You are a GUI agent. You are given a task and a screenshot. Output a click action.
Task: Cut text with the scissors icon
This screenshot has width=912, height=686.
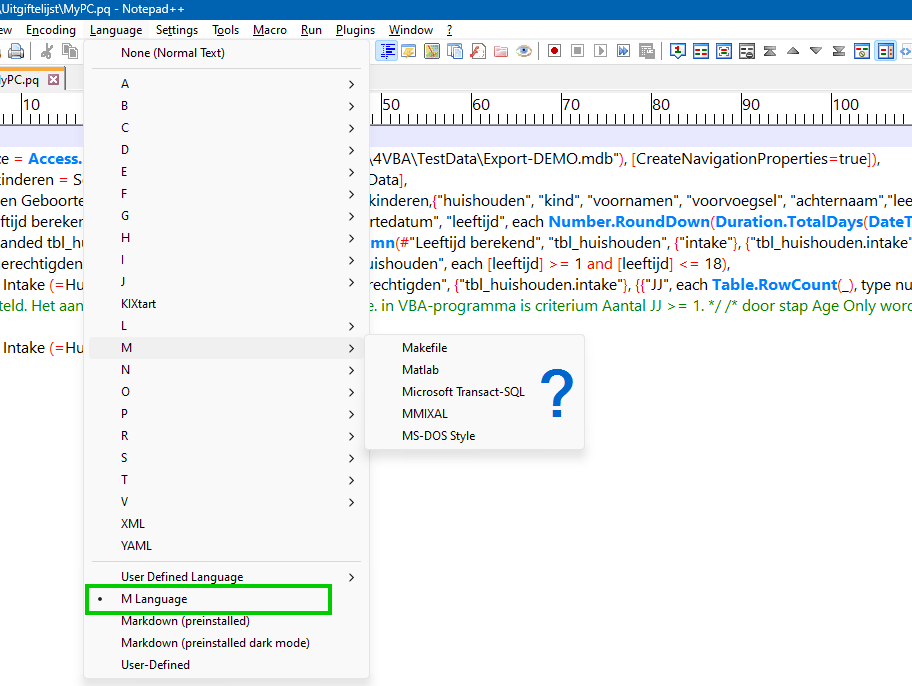click(x=46, y=51)
